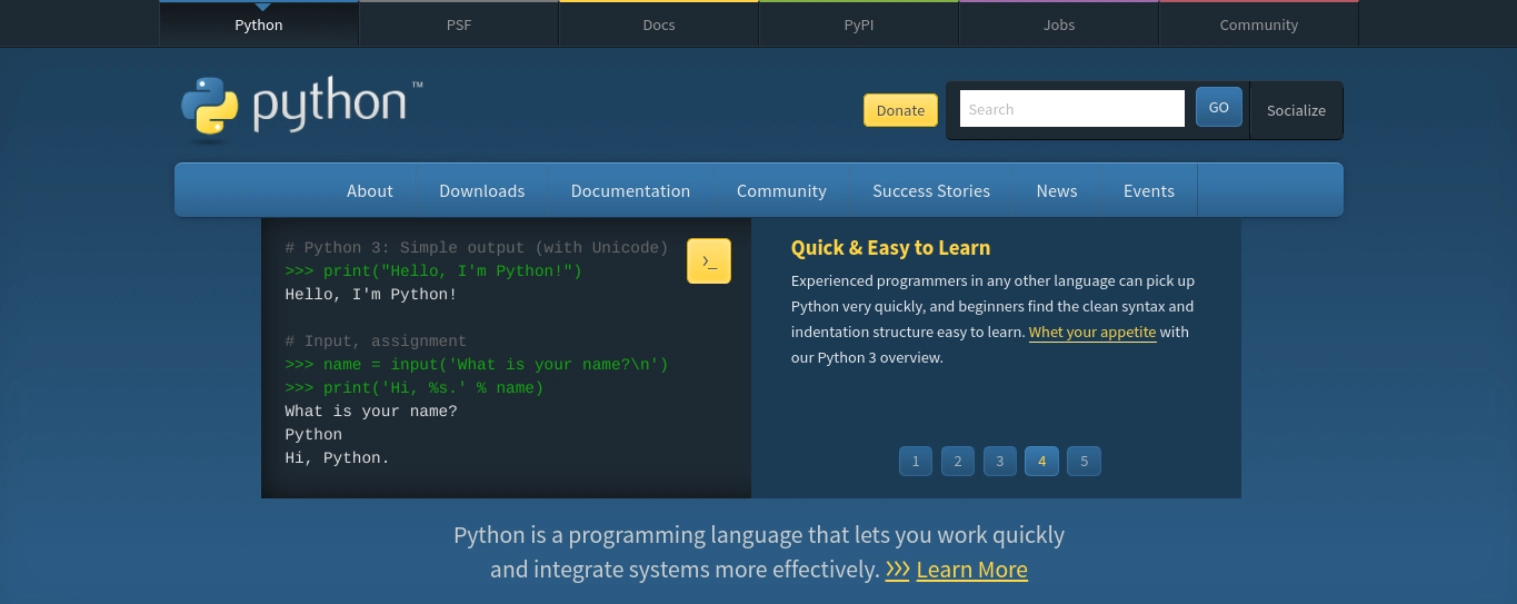Switch to slide 3 of carousel
1517x604 pixels.
pos(999,461)
